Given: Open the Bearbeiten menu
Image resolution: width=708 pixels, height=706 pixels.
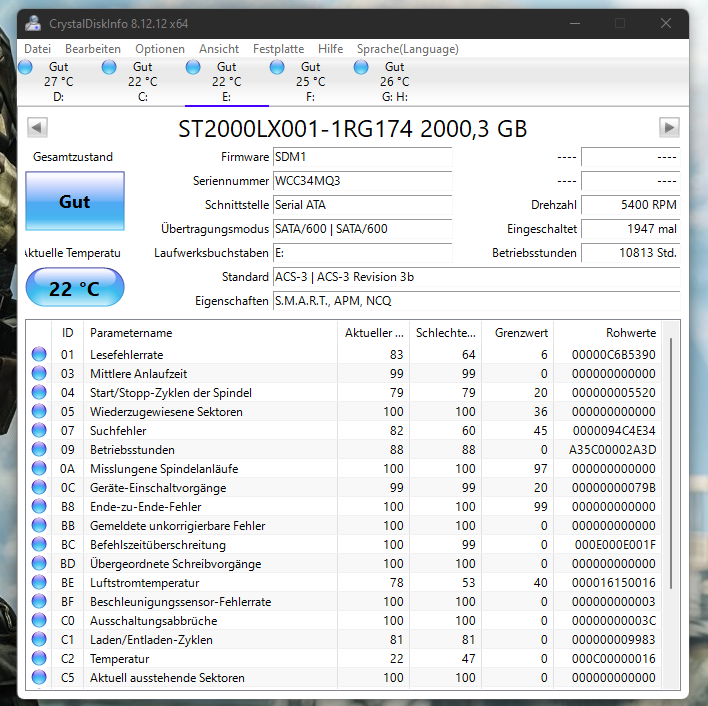Looking at the screenshot, I should (93, 49).
